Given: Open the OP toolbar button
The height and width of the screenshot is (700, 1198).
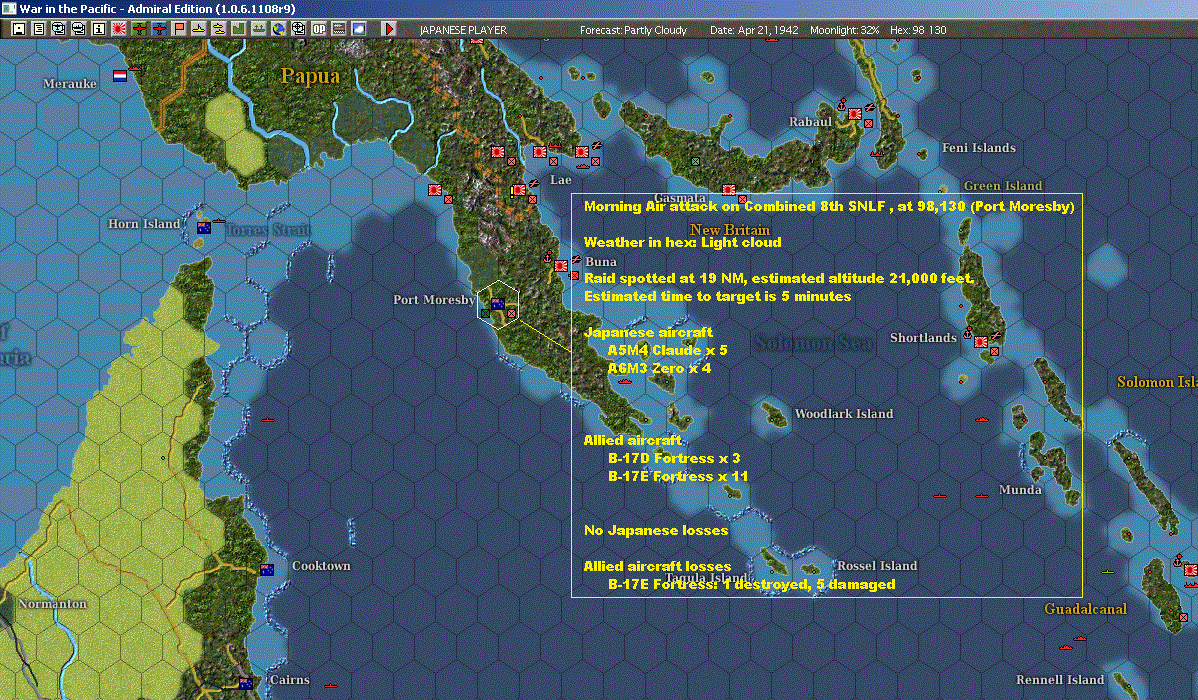Looking at the screenshot, I should pyautogui.click(x=319, y=29).
